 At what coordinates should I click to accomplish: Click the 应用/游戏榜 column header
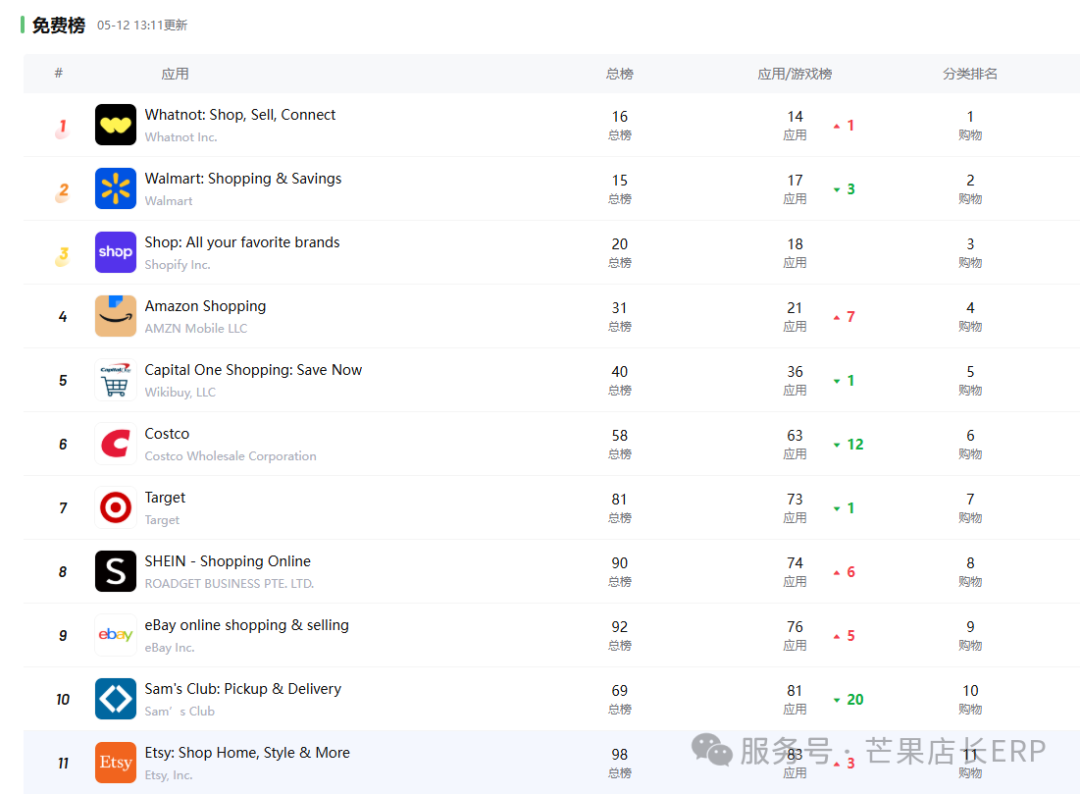coord(794,74)
